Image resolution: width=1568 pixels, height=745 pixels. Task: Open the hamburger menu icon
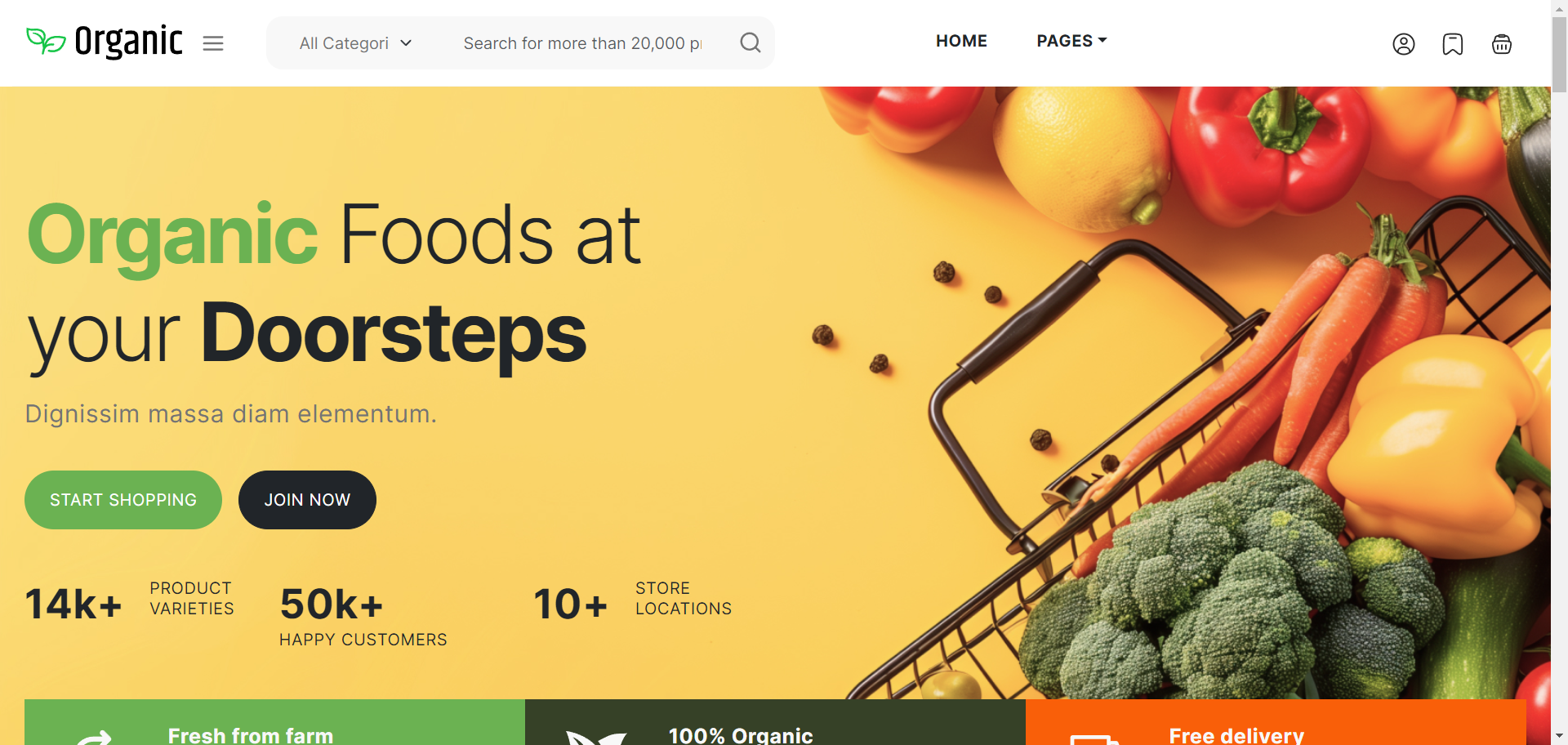(213, 43)
